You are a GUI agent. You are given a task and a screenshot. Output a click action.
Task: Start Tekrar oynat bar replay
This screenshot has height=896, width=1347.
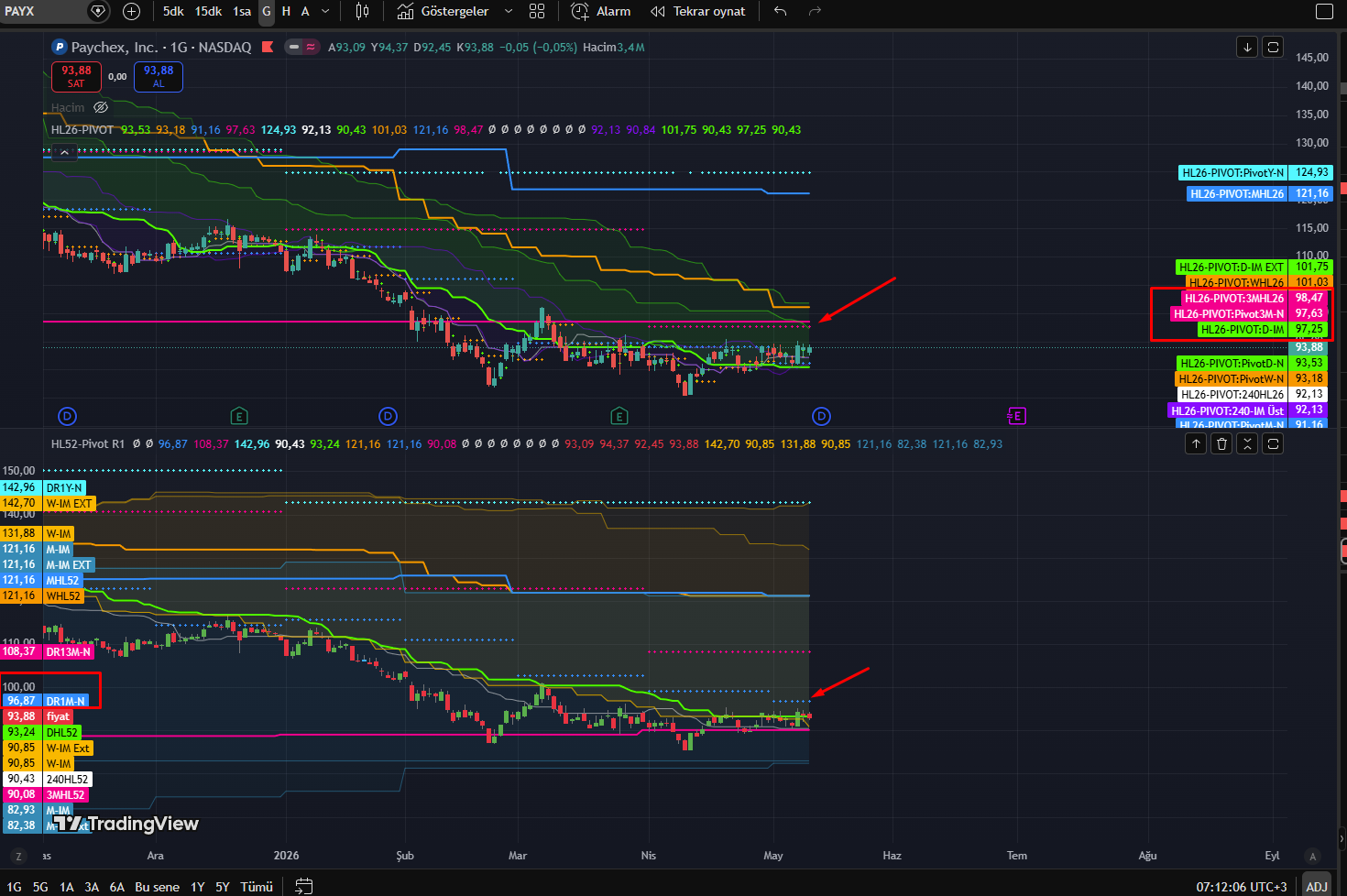pos(698,11)
